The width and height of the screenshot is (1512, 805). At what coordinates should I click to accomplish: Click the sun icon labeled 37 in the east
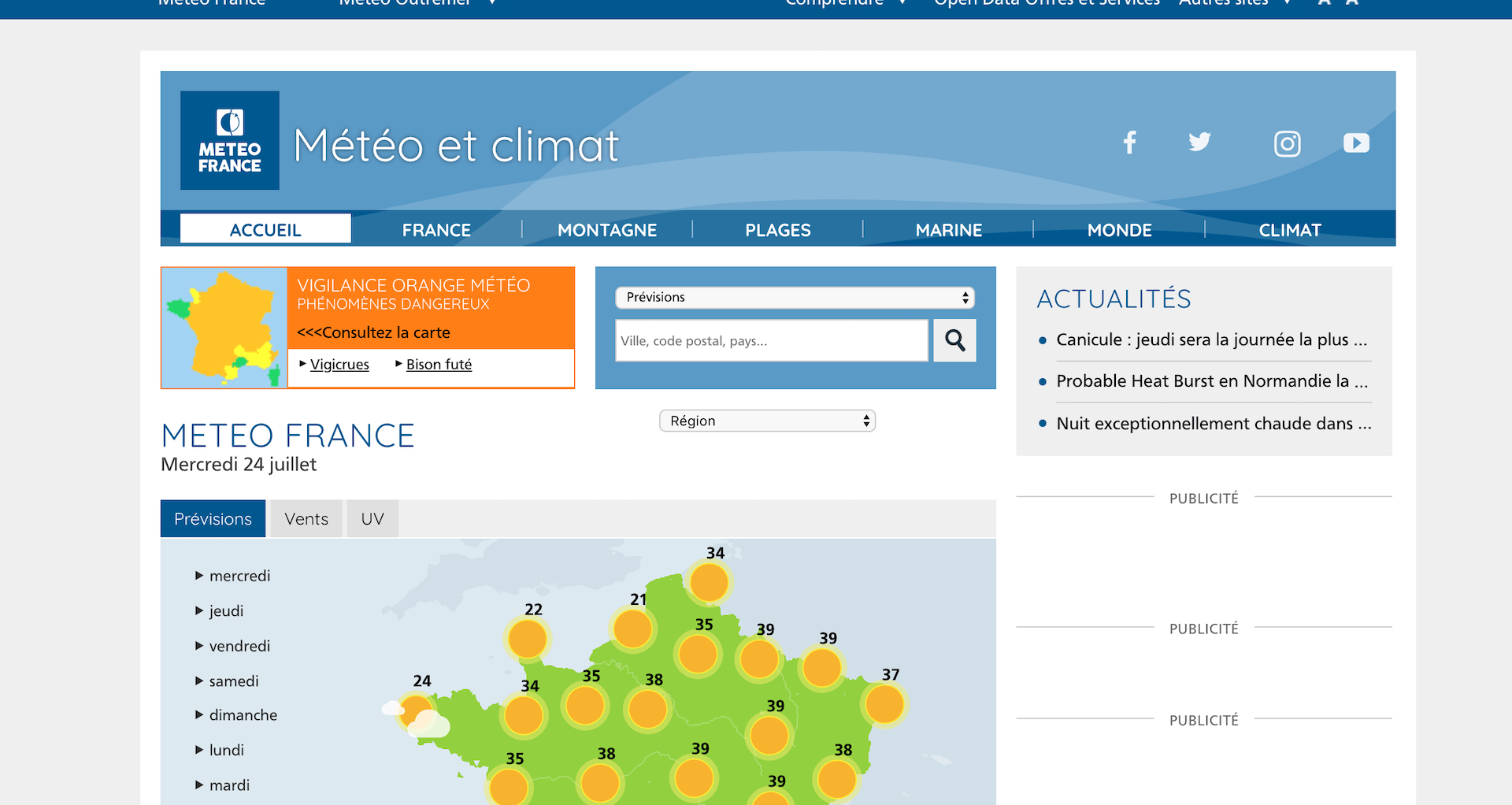pyautogui.click(x=884, y=704)
